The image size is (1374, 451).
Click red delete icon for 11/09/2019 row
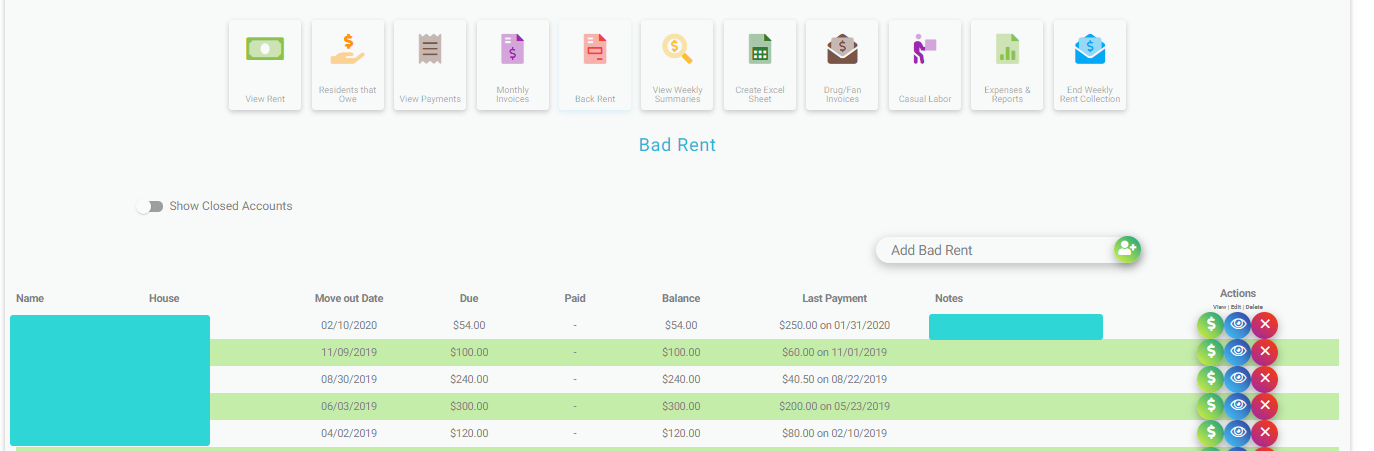tap(1265, 352)
